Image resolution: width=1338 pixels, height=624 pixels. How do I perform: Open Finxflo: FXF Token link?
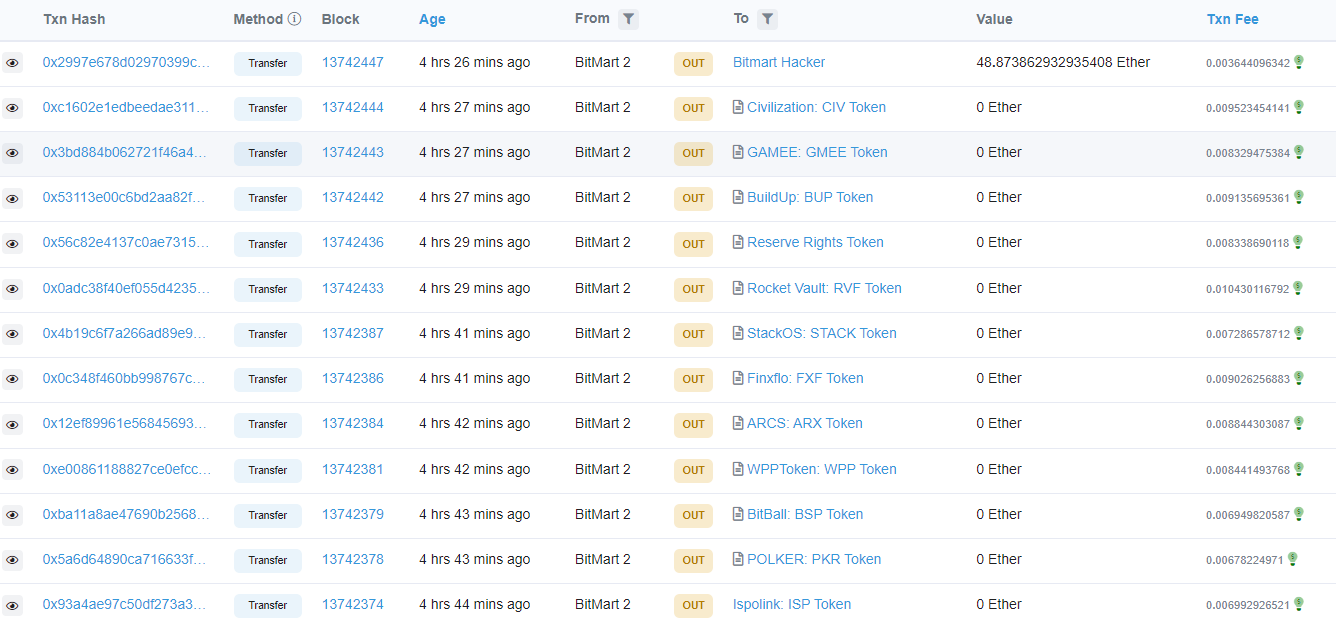[x=805, y=378]
